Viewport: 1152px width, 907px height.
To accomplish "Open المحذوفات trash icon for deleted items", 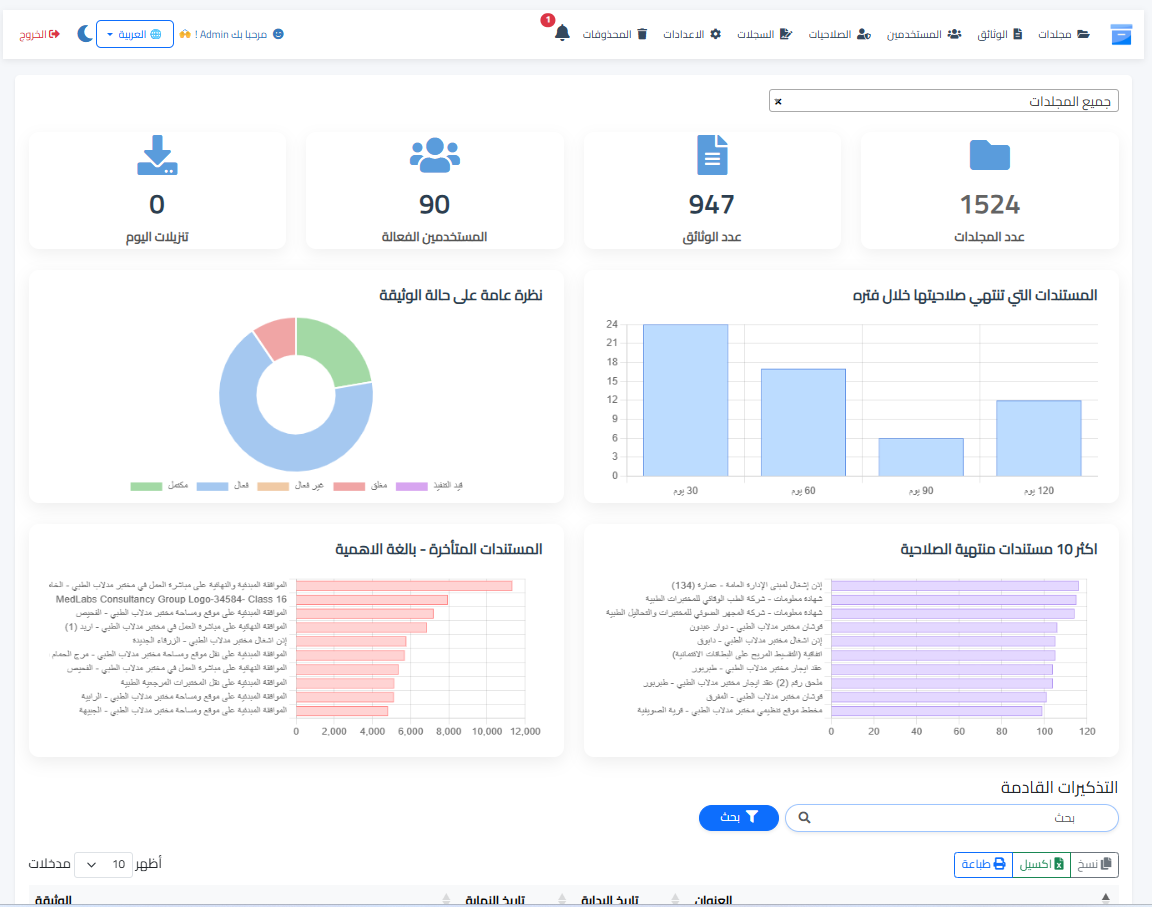I will tap(641, 33).
